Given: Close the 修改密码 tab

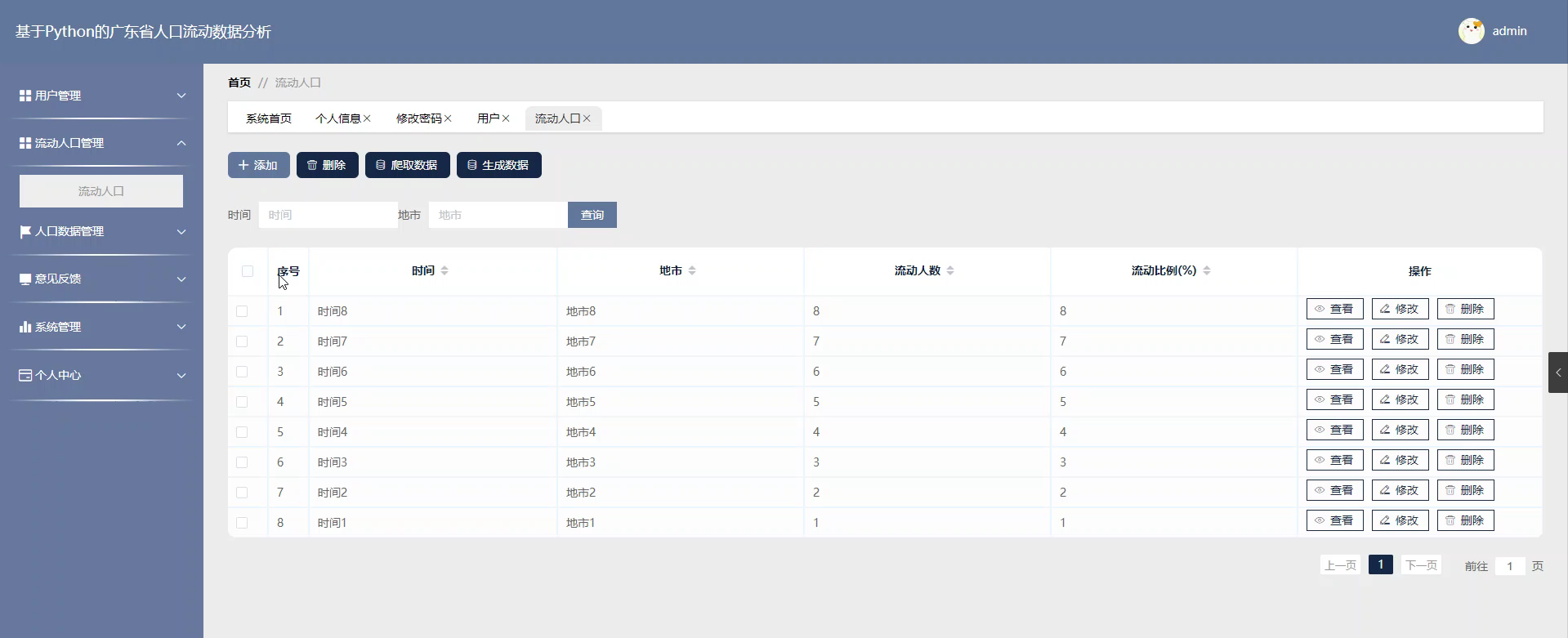Looking at the screenshot, I should click(x=448, y=118).
